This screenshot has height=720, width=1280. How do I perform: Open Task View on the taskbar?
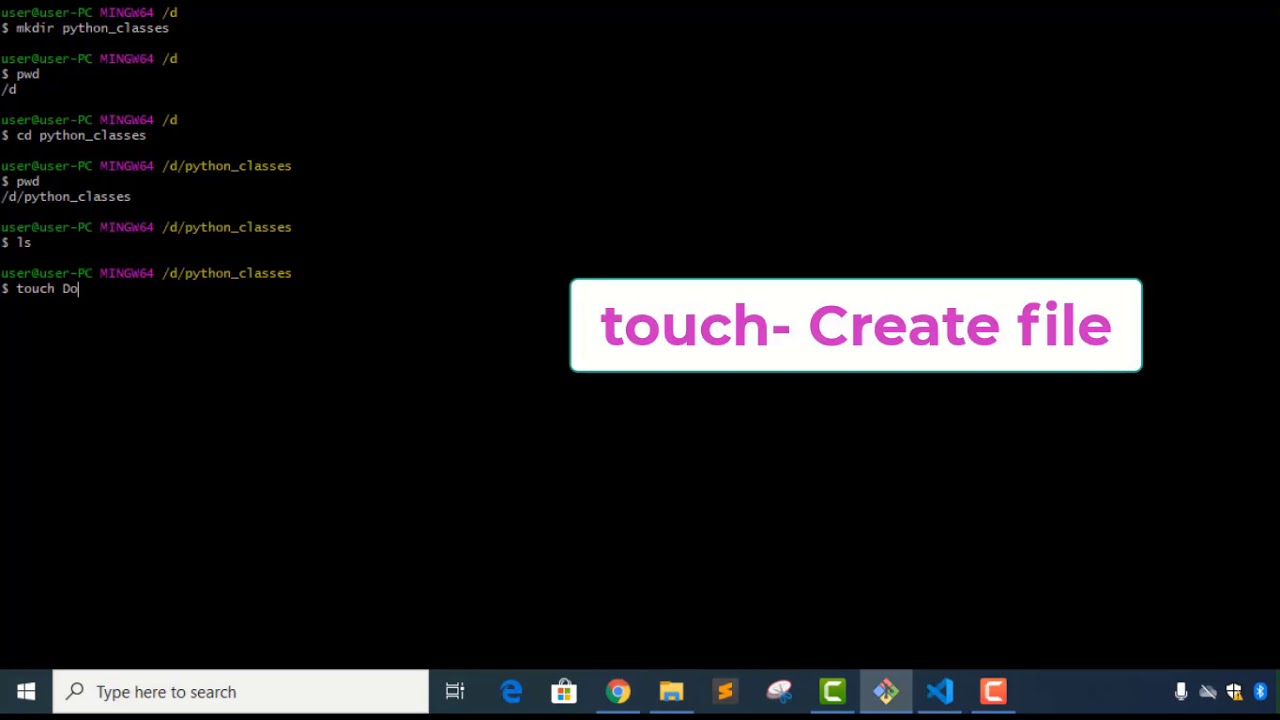pos(455,692)
